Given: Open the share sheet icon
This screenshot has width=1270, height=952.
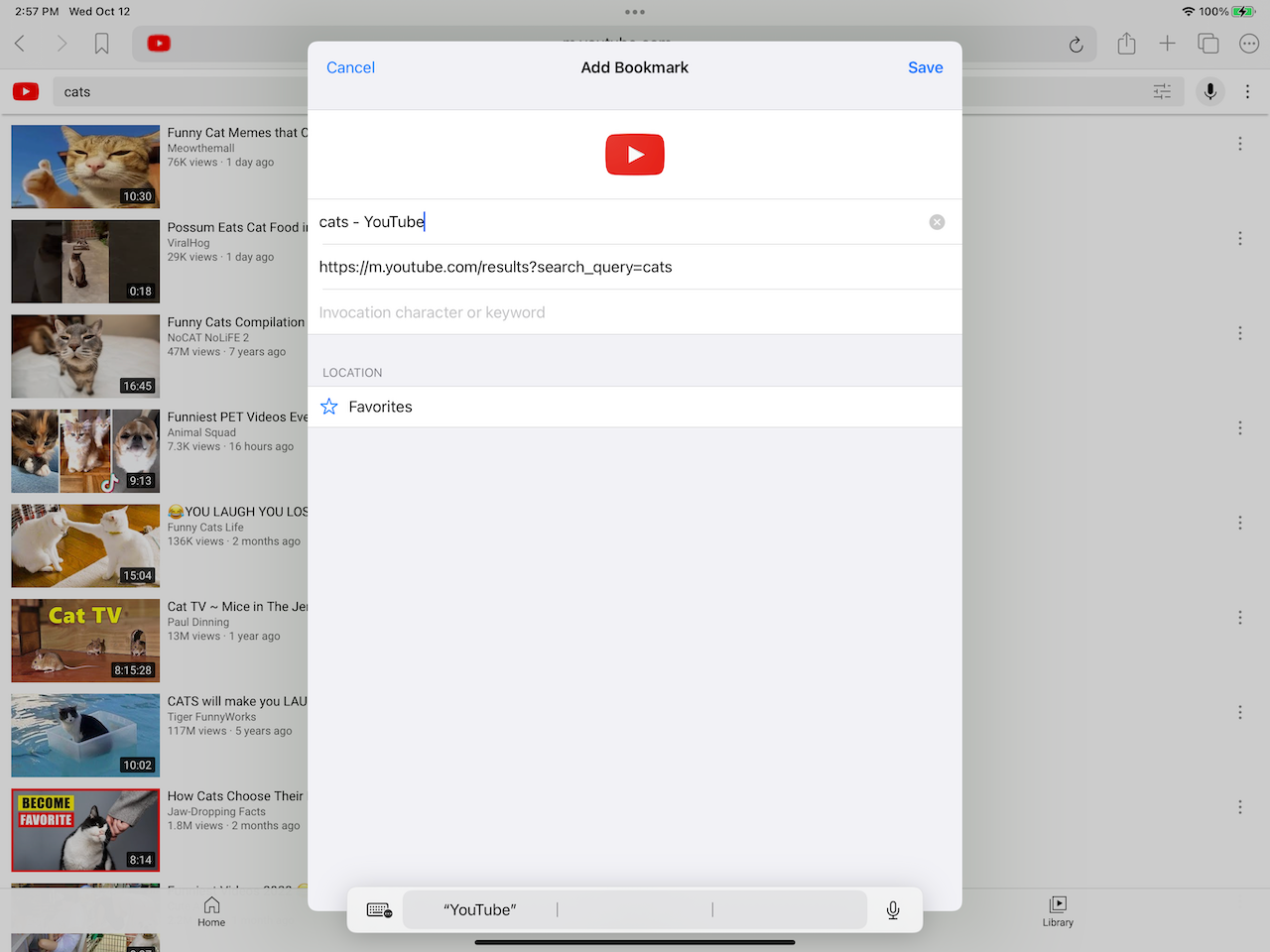Looking at the screenshot, I should [x=1126, y=44].
